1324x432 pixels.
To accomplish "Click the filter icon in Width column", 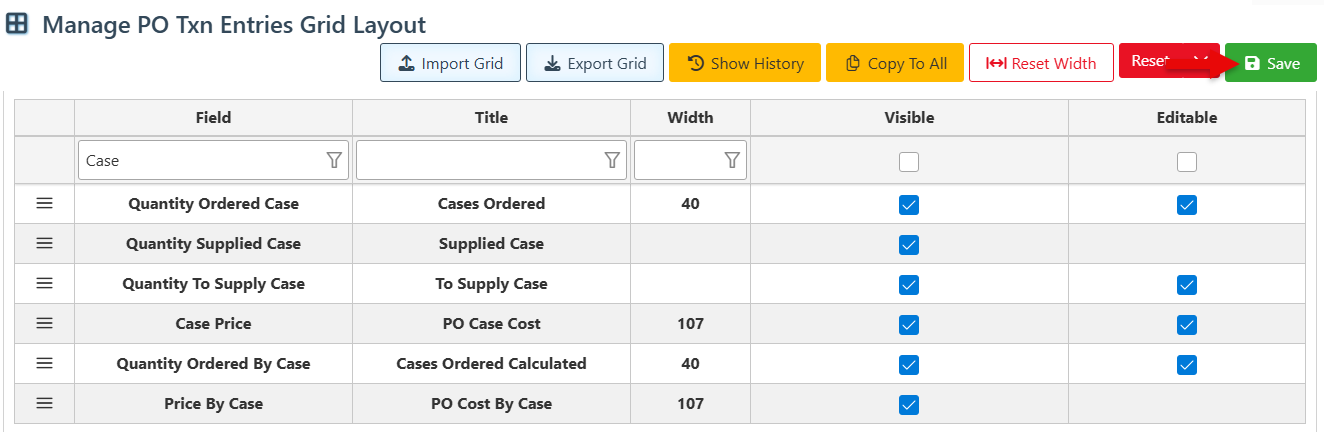I will click(x=732, y=160).
